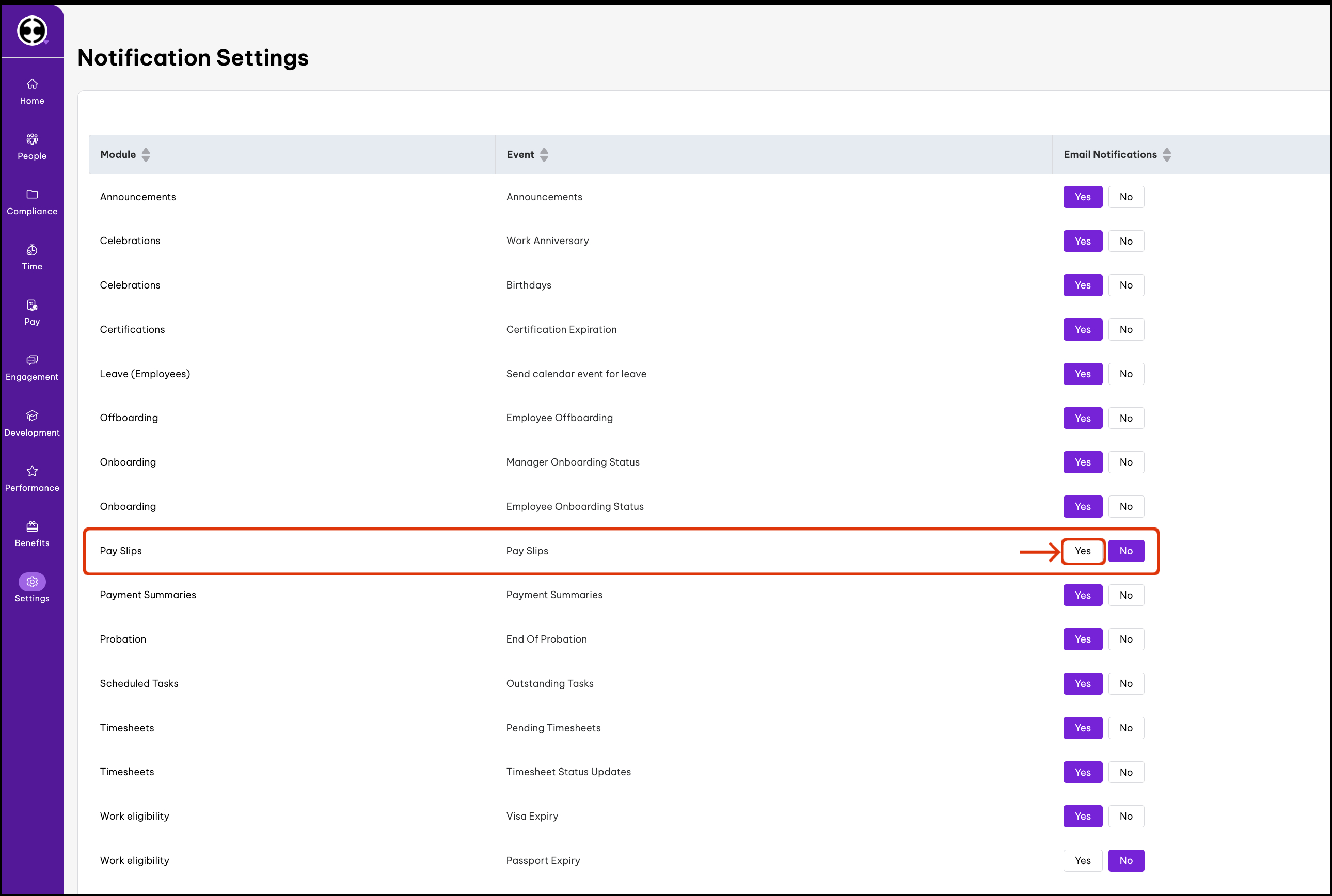Open the Pay icon in sidebar
This screenshot has width=1332, height=896.
click(x=32, y=305)
